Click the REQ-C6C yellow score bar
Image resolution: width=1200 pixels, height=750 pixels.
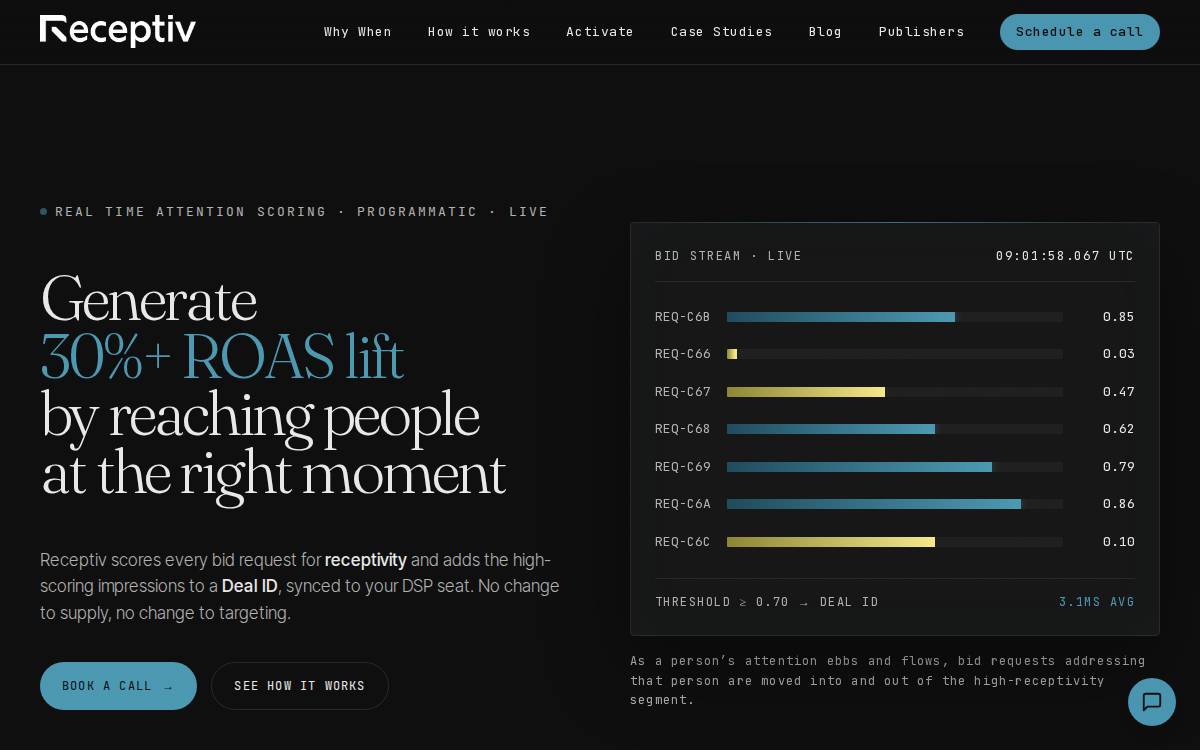[895, 542]
